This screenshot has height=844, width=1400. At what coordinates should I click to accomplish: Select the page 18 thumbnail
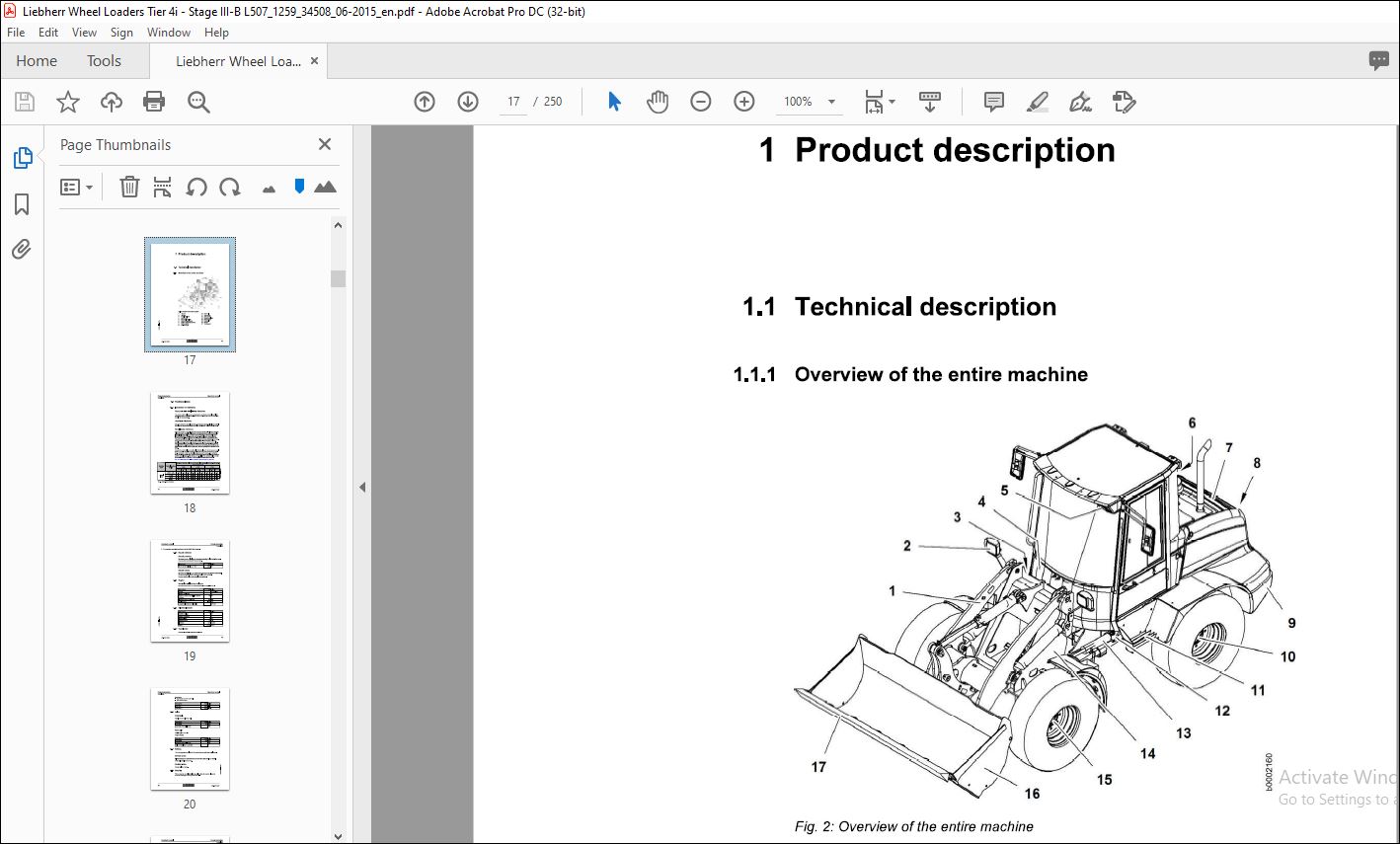click(190, 443)
